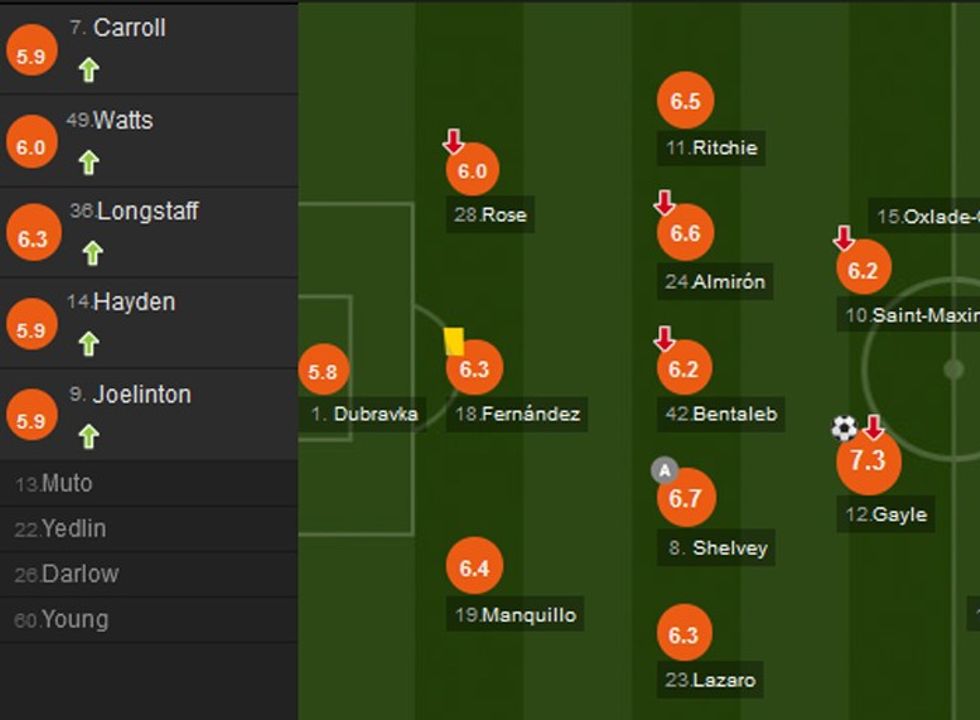
Task: Click the red down arrow above Almirón's rating
Action: [x=664, y=204]
